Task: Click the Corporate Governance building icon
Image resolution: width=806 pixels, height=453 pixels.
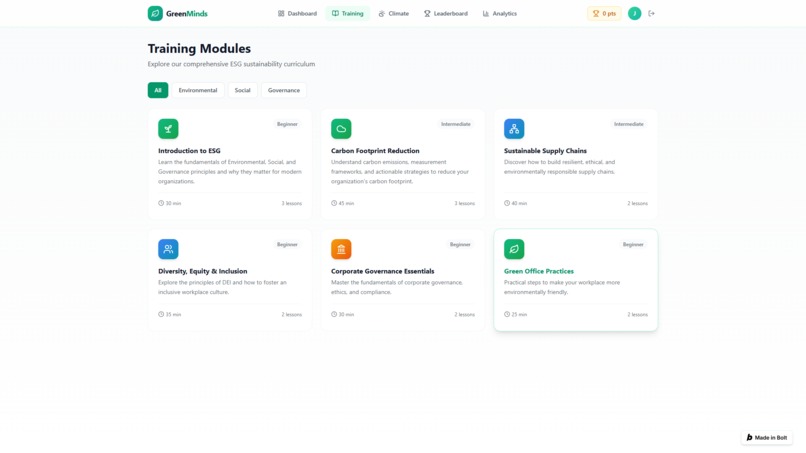Action: pos(341,249)
